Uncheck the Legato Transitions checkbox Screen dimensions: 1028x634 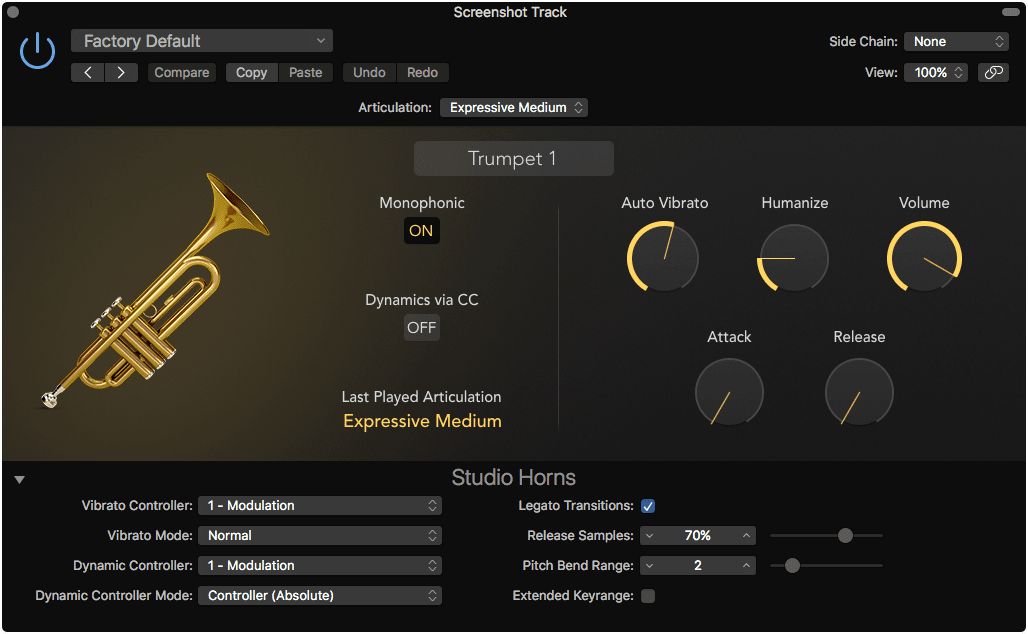[648, 506]
